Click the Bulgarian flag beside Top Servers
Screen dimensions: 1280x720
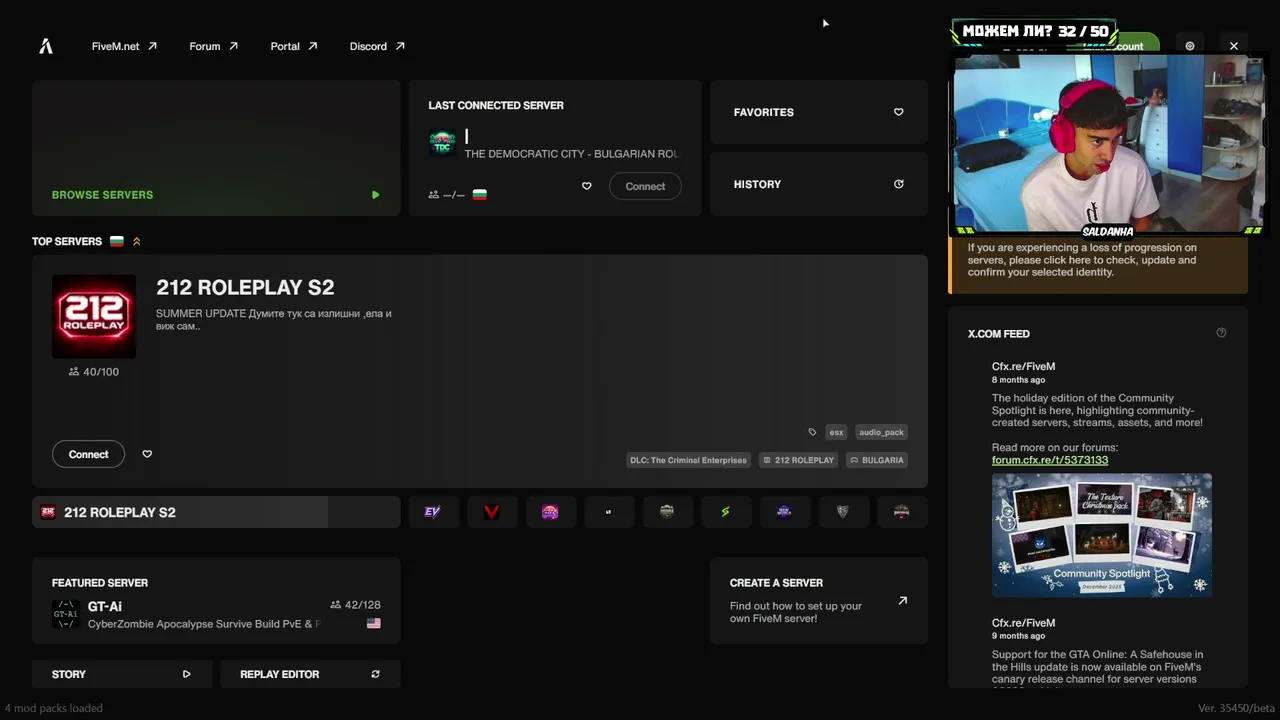[x=117, y=241]
